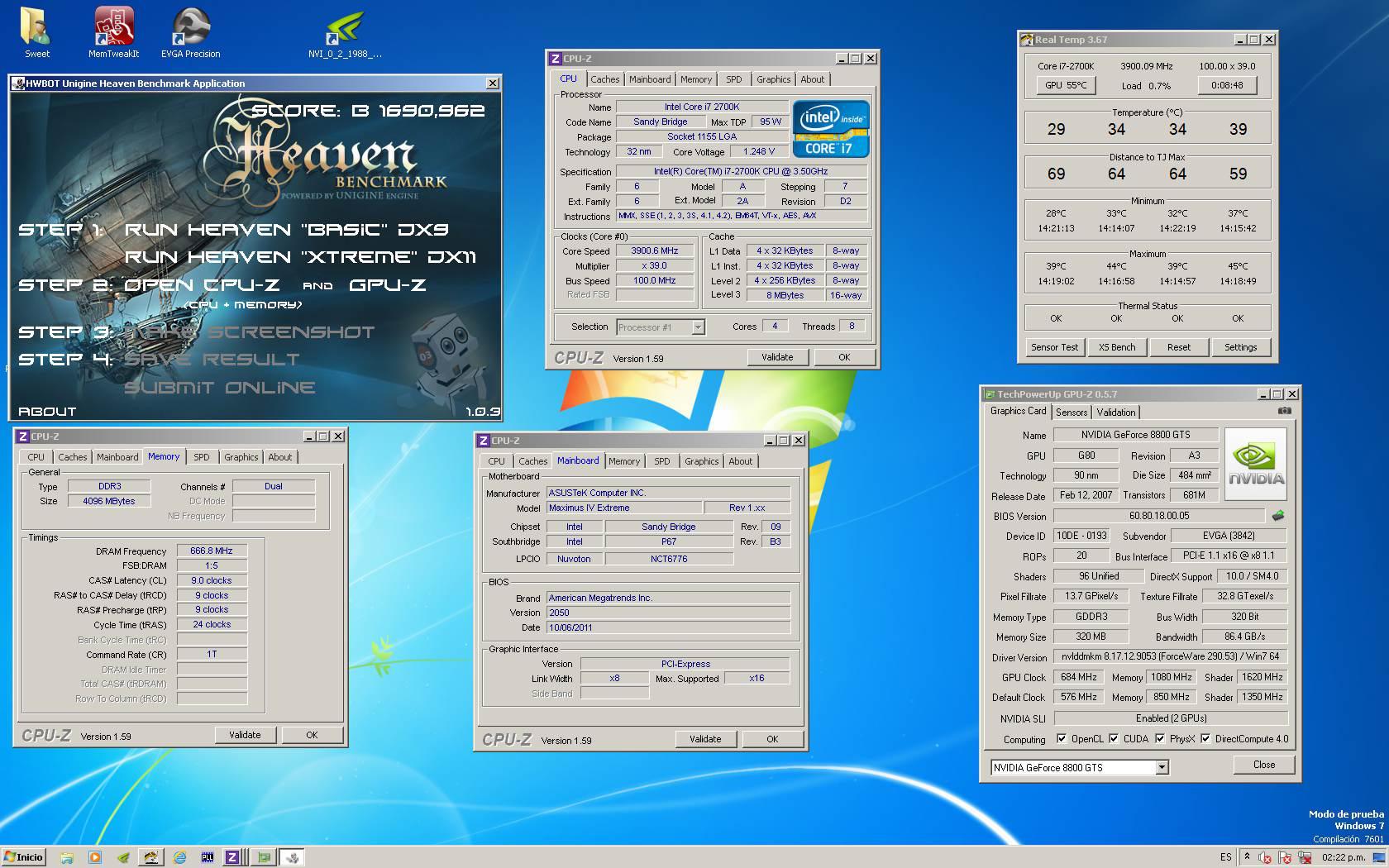Close GPU-Z with Close button
Viewport: 1389px width, 868px height.
click(x=1264, y=765)
